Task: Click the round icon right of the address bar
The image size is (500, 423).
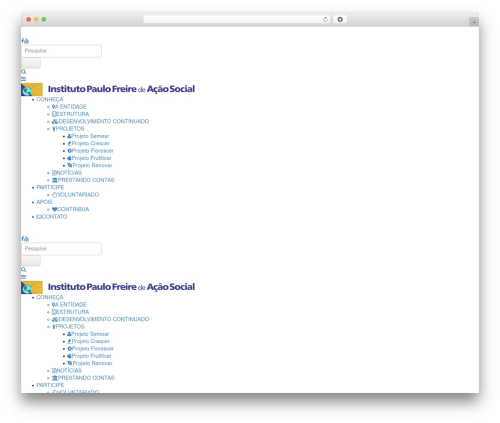Action: pyautogui.click(x=340, y=20)
